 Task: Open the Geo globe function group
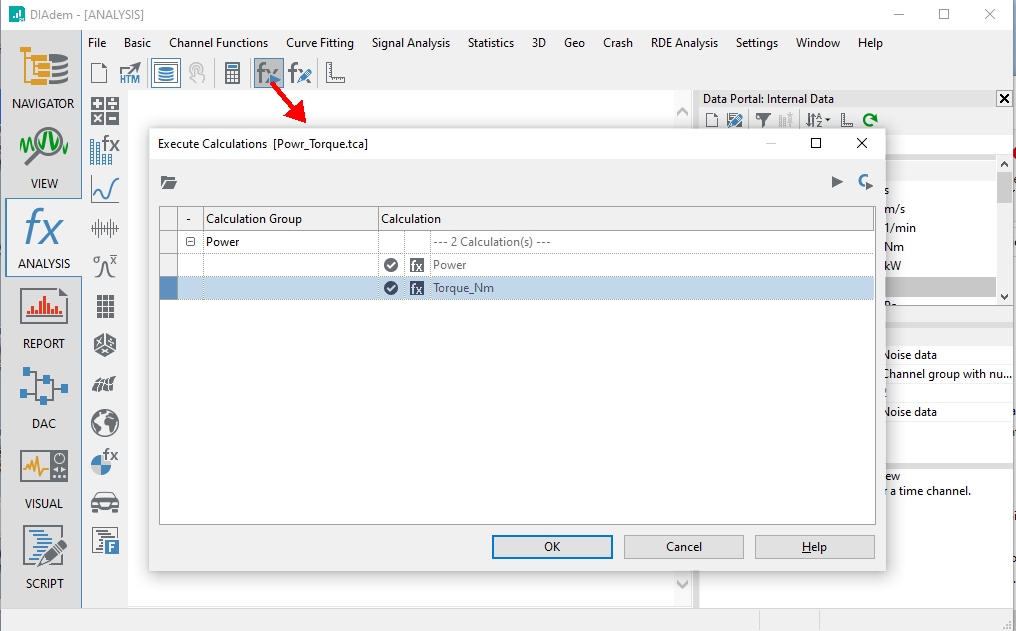[x=104, y=422]
